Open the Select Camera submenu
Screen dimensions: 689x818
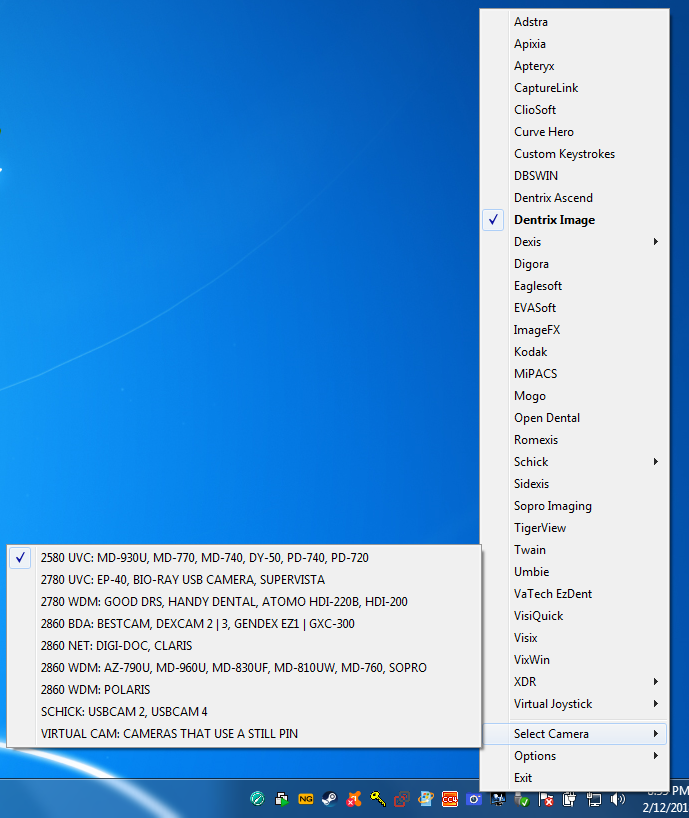[x=574, y=733]
